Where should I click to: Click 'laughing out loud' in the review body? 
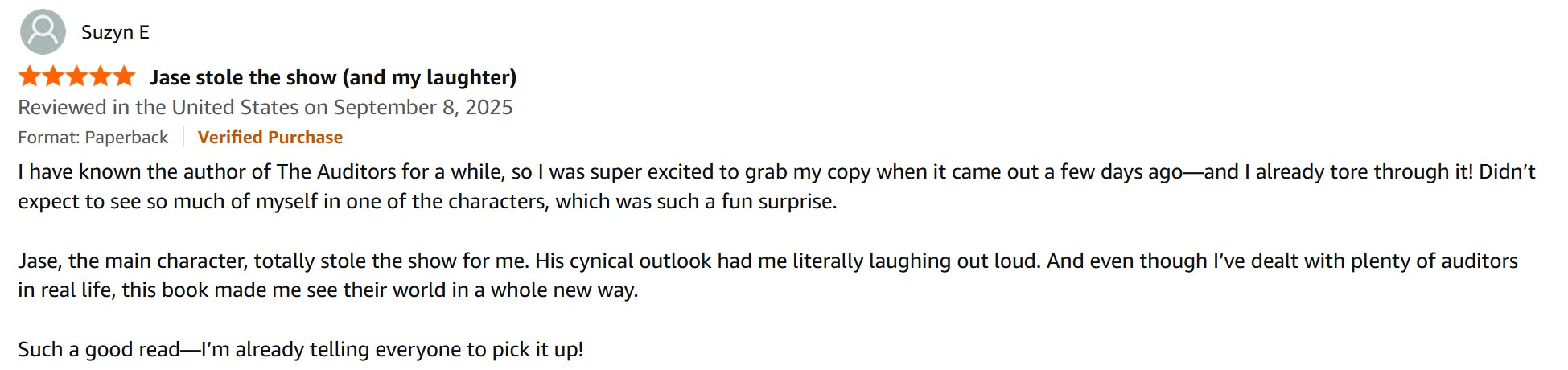pyautogui.click(x=953, y=261)
